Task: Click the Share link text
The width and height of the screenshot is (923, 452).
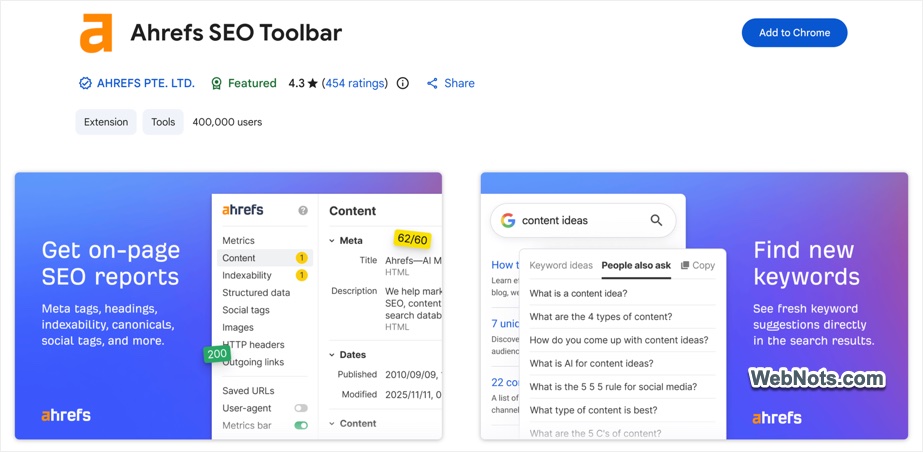Action: click(459, 83)
